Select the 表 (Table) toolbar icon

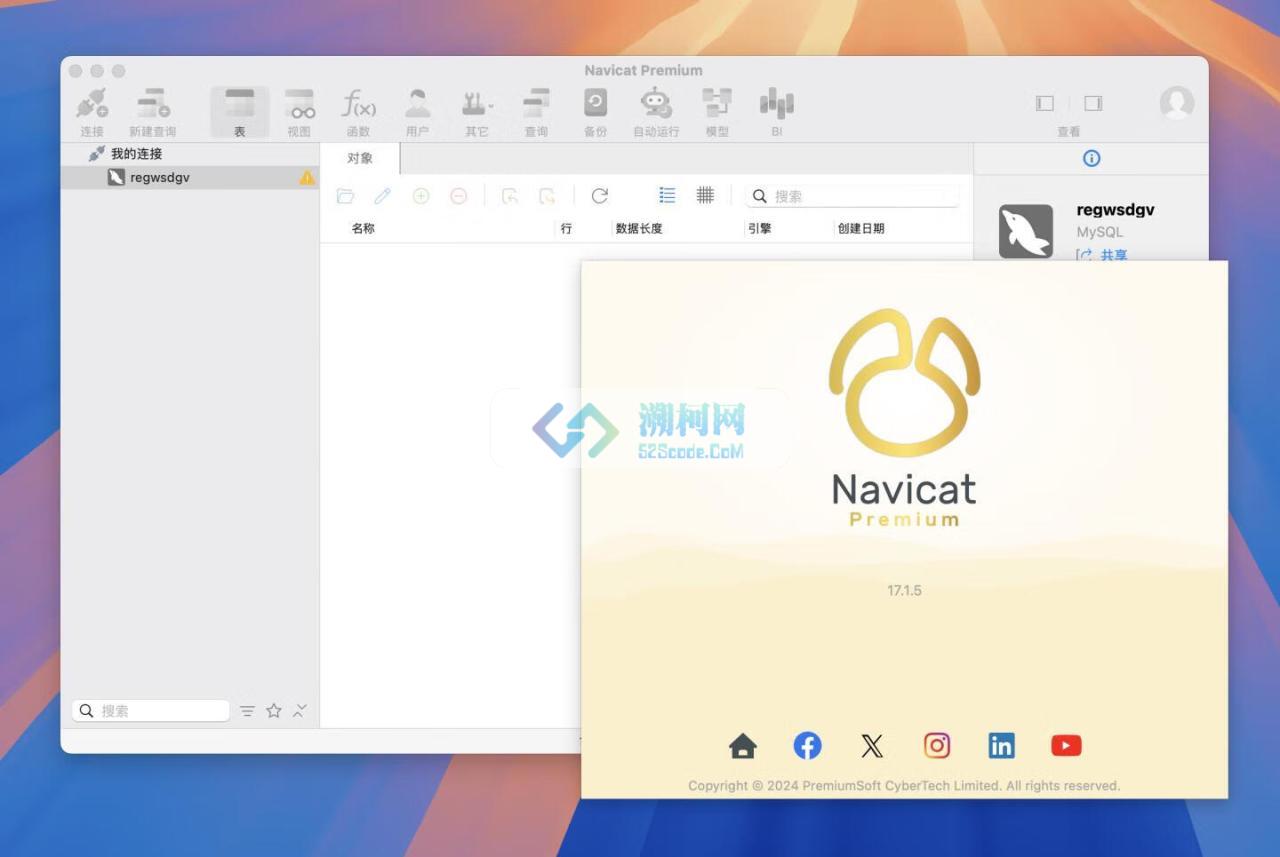pyautogui.click(x=240, y=112)
